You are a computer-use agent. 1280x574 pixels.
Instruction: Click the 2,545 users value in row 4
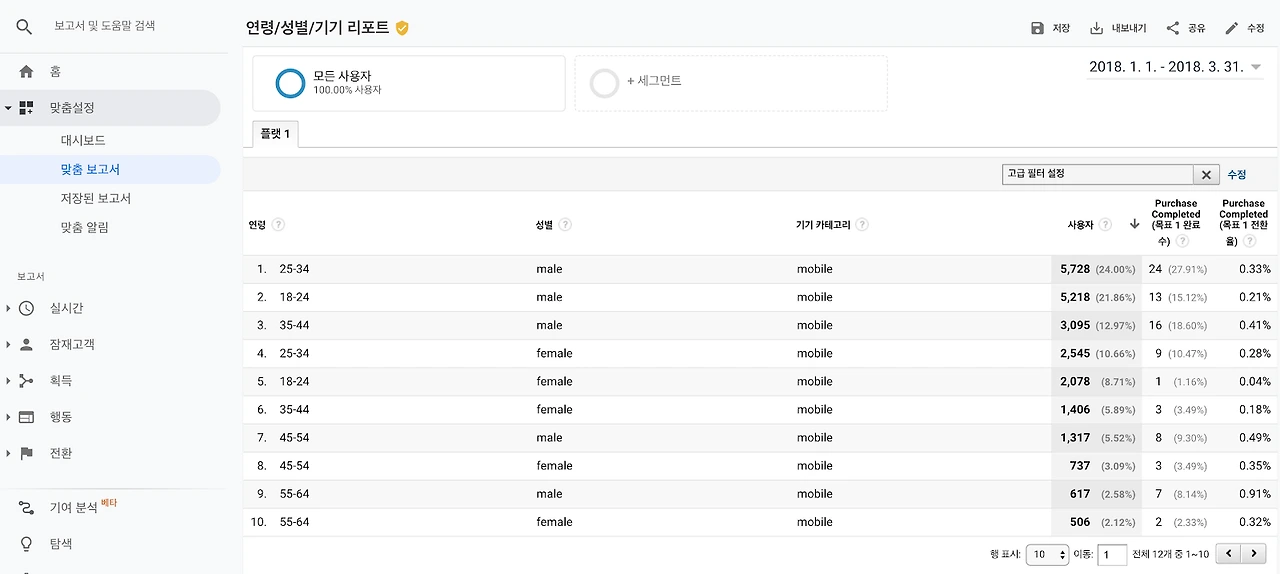1075,353
